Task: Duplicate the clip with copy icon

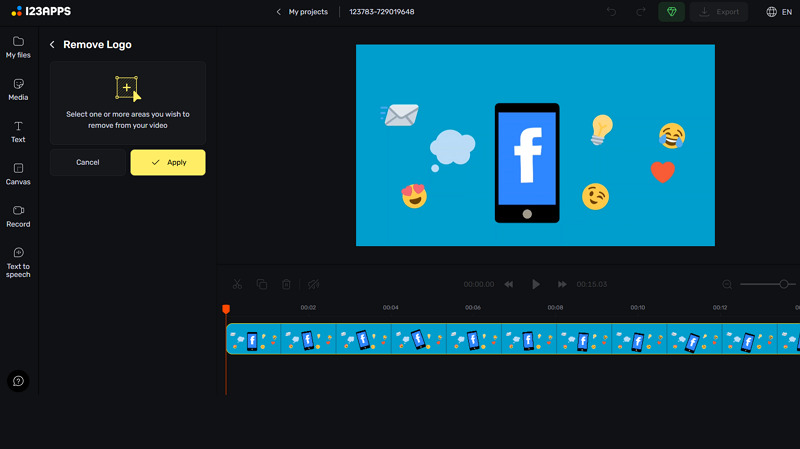Action: point(262,284)
